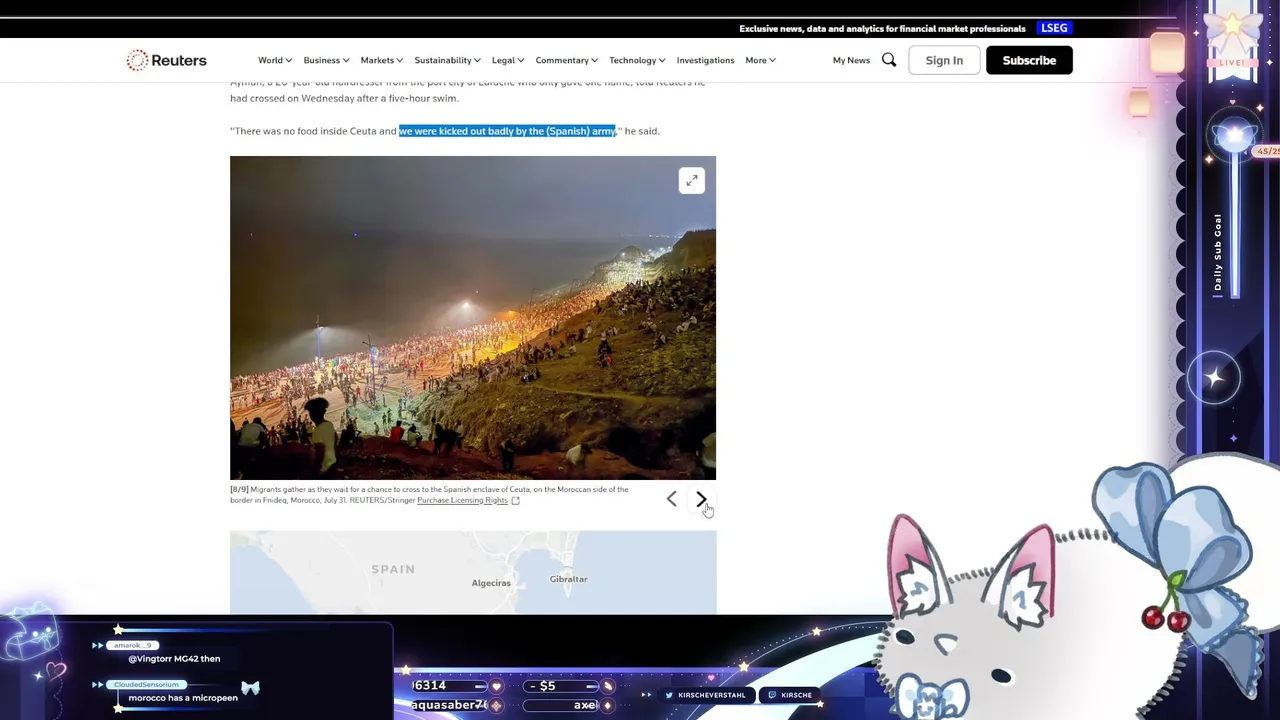Screen dimensions: 1280x720
Task: Expand the World menu
Action: [x=275, y=60]
